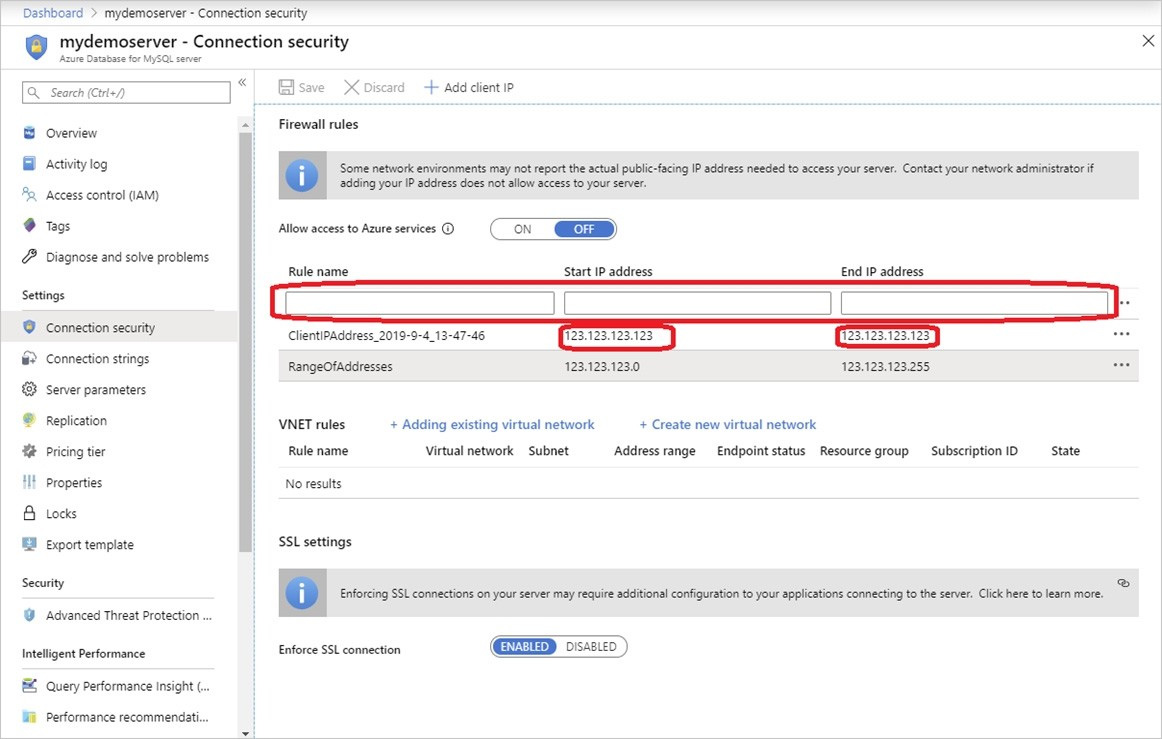Open Pricing tier menu item
This screenshot has width=1162, height=739.
tap(76, 452)
